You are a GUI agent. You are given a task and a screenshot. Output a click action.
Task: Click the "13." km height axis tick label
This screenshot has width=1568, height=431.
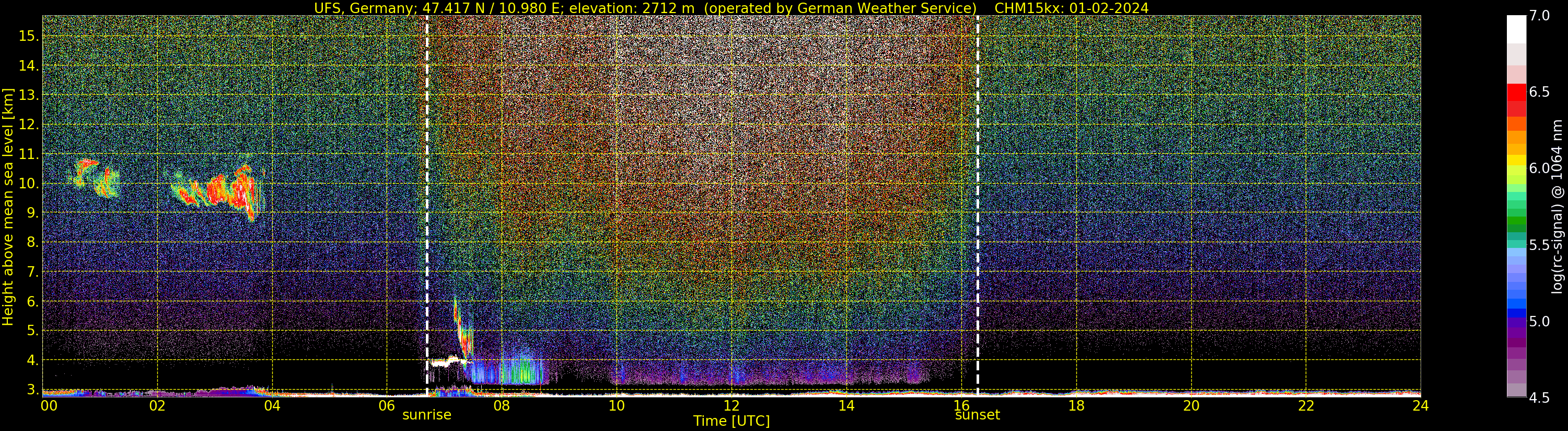coord(29,95)
